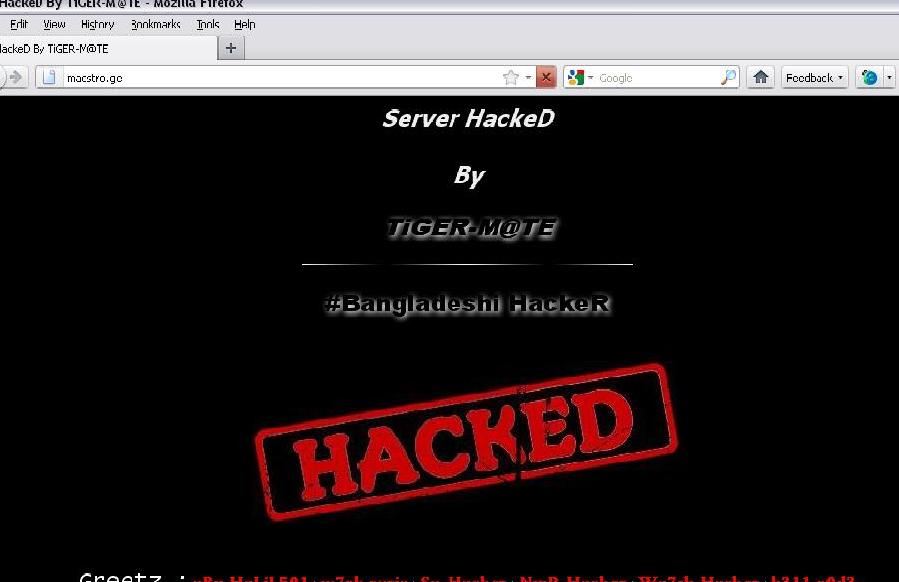Open the Bookmarks menu
The image size is (899, 582).
click(155, 25)
